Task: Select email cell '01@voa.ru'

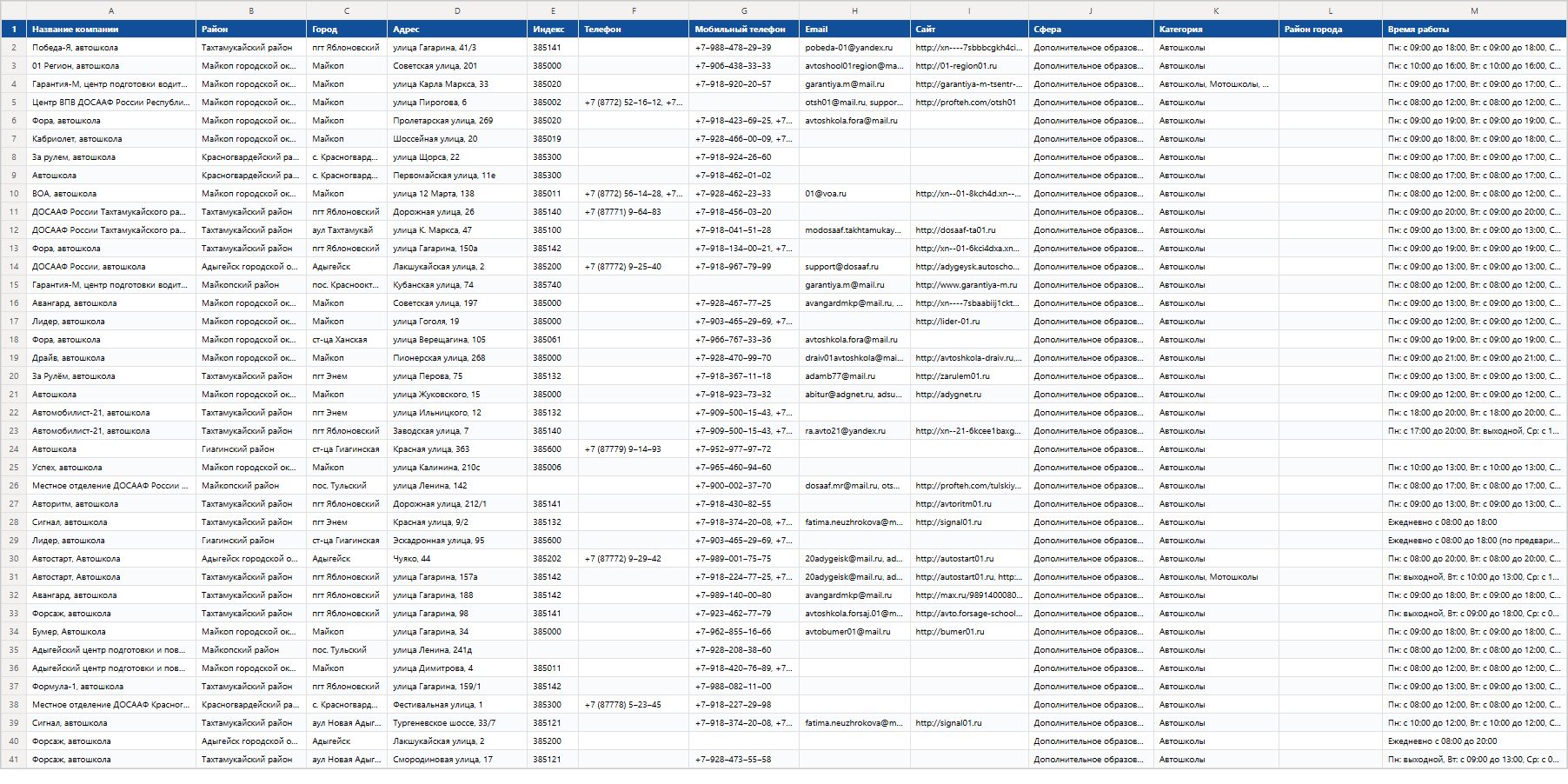Action: click(x=854, y=193)
